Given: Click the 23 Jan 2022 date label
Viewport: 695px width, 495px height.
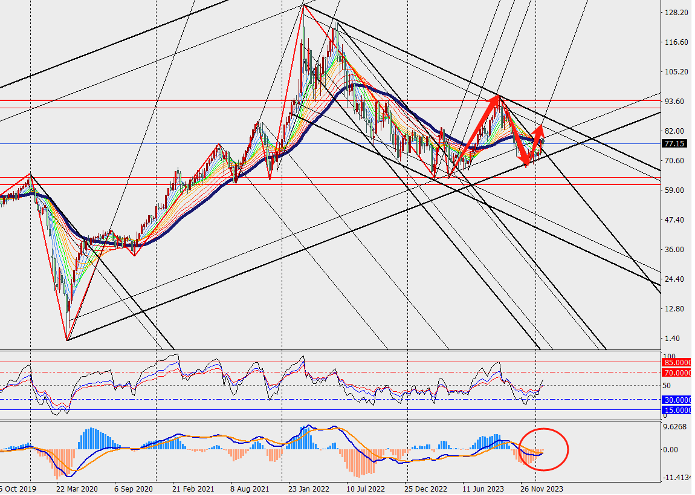Looking at the screenshot, I should [x=309, y=489].
